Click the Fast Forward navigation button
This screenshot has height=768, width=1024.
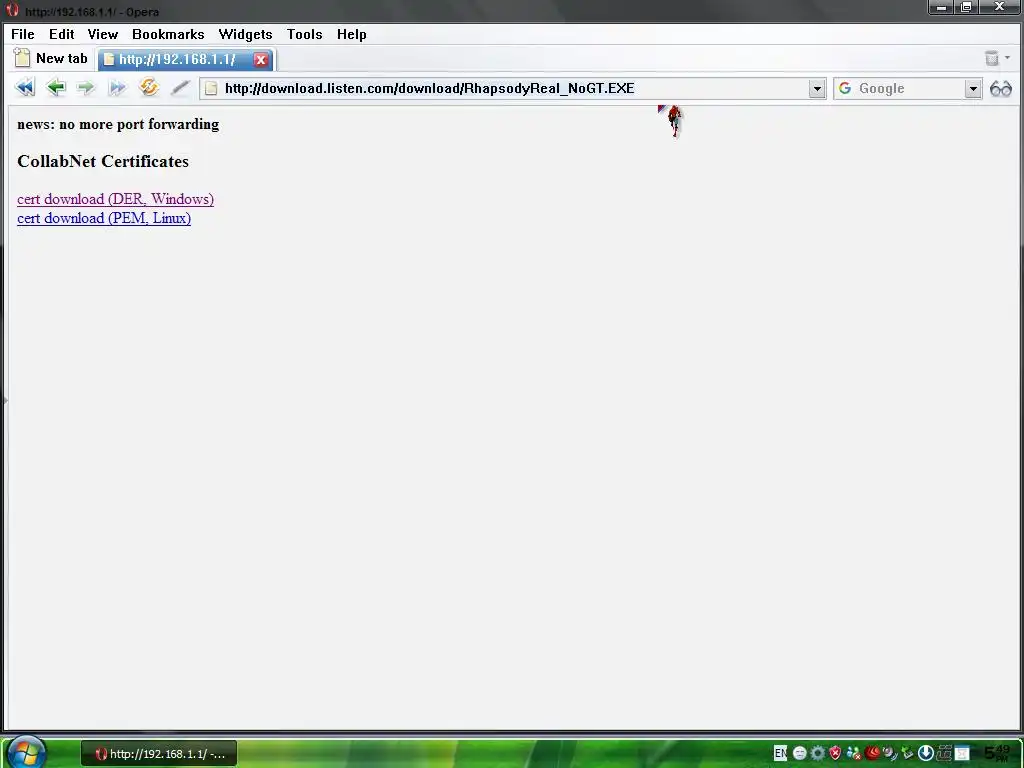tap(117, 88)
